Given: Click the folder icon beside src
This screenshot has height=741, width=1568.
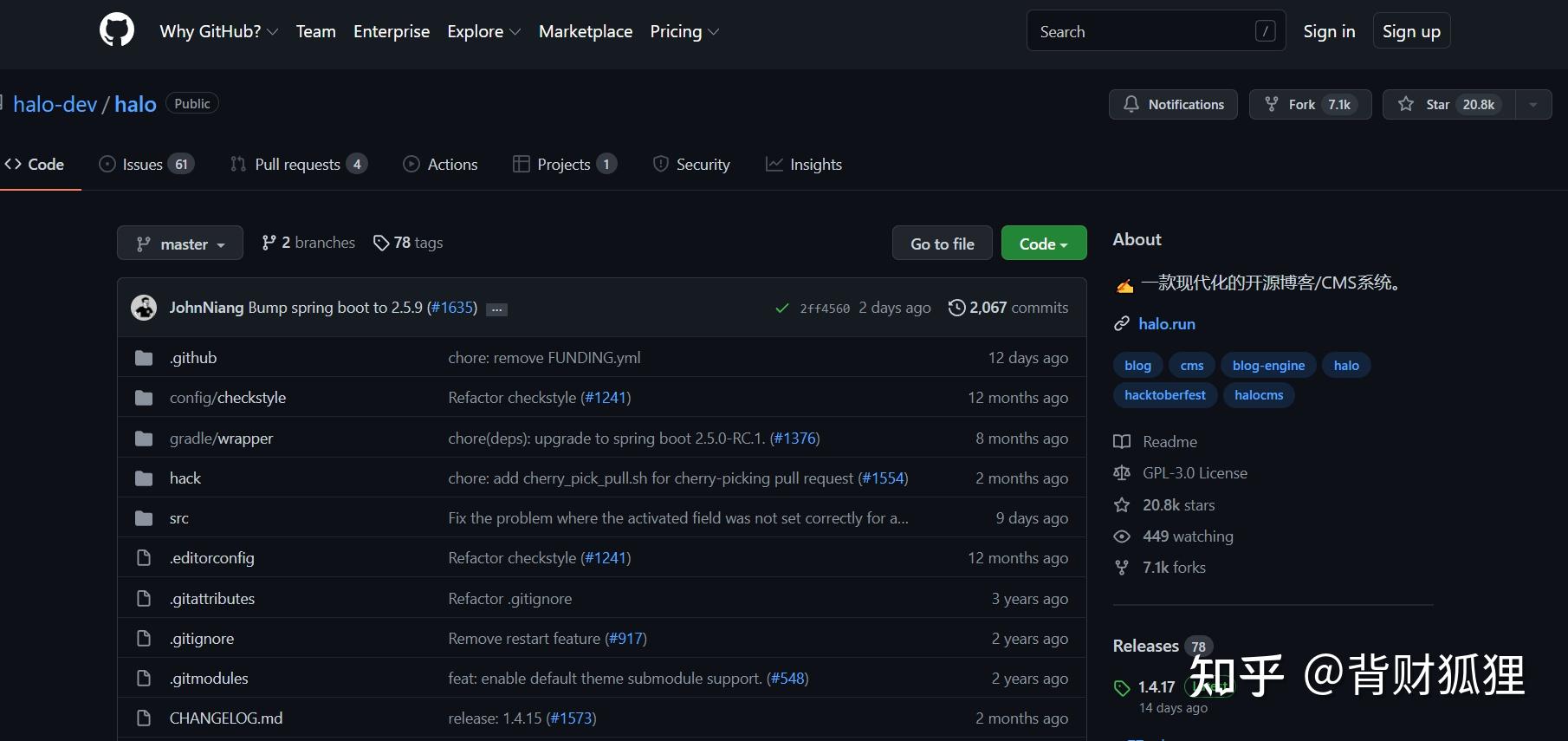Looking at the screenshot, I should (x=144, y=518).
